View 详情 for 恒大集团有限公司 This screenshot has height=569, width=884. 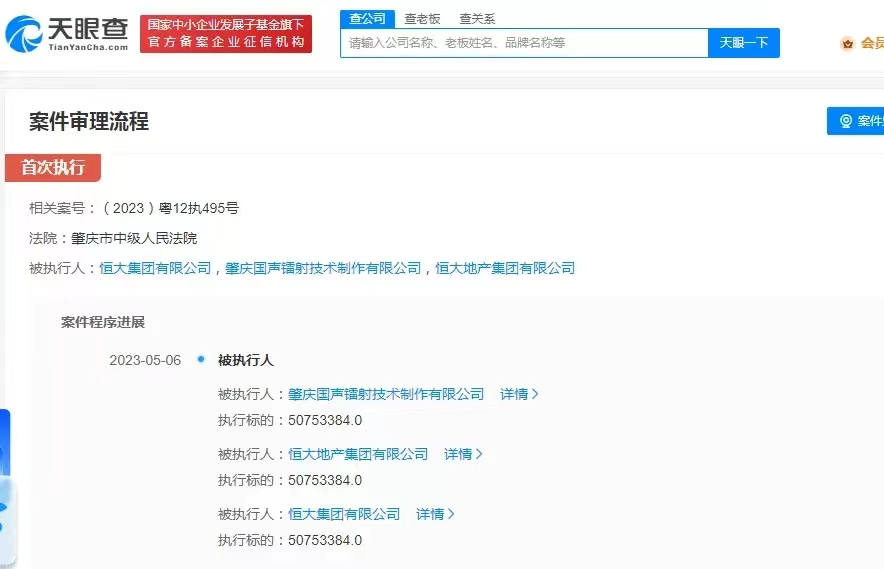(x=430, y=514)
